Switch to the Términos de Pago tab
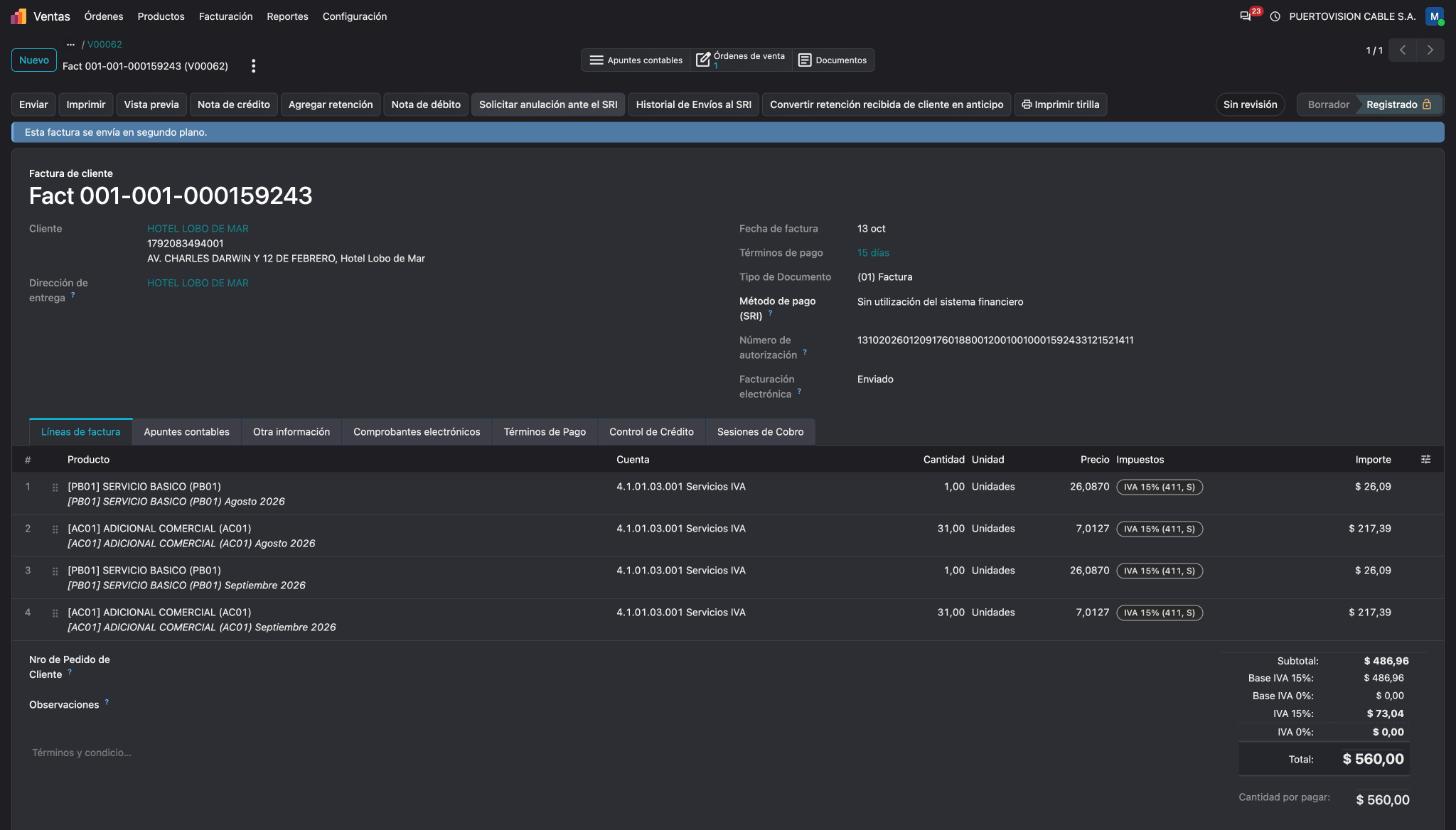Viewport: 1456px width, 830px height. [545, 432]
